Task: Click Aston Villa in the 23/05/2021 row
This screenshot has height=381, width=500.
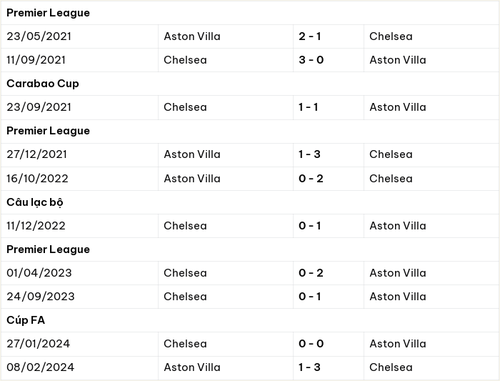Action: tap(192, 36)
